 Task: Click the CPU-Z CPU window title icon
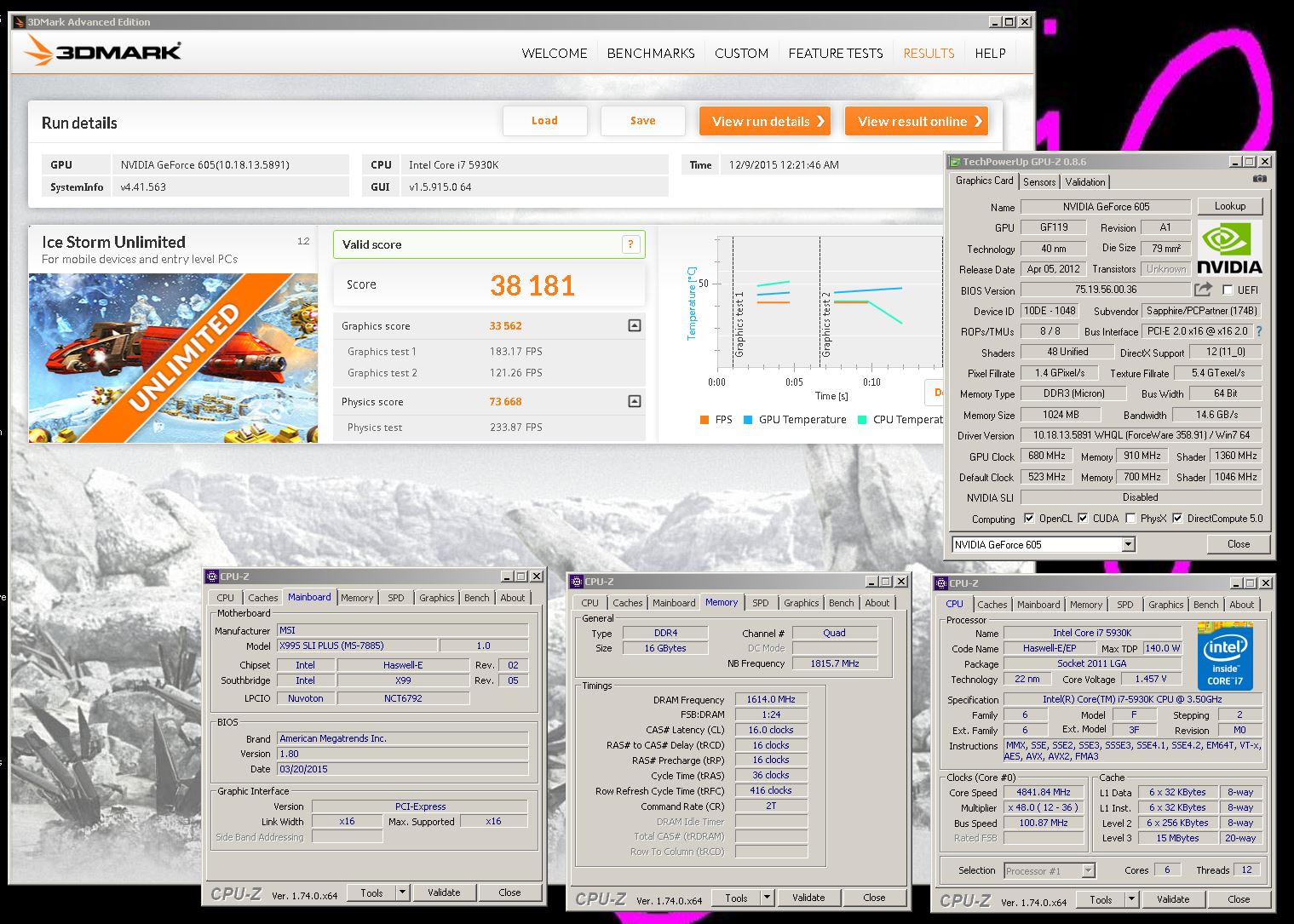click(x=941, y=583)
